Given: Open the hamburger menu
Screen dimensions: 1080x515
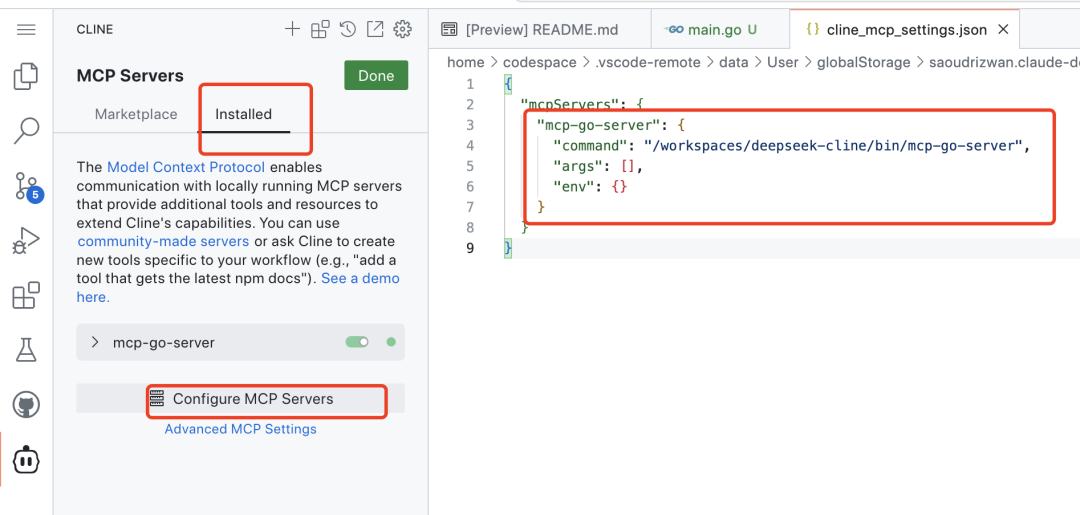Looking at the screenshot, I should tap(26, 29).
